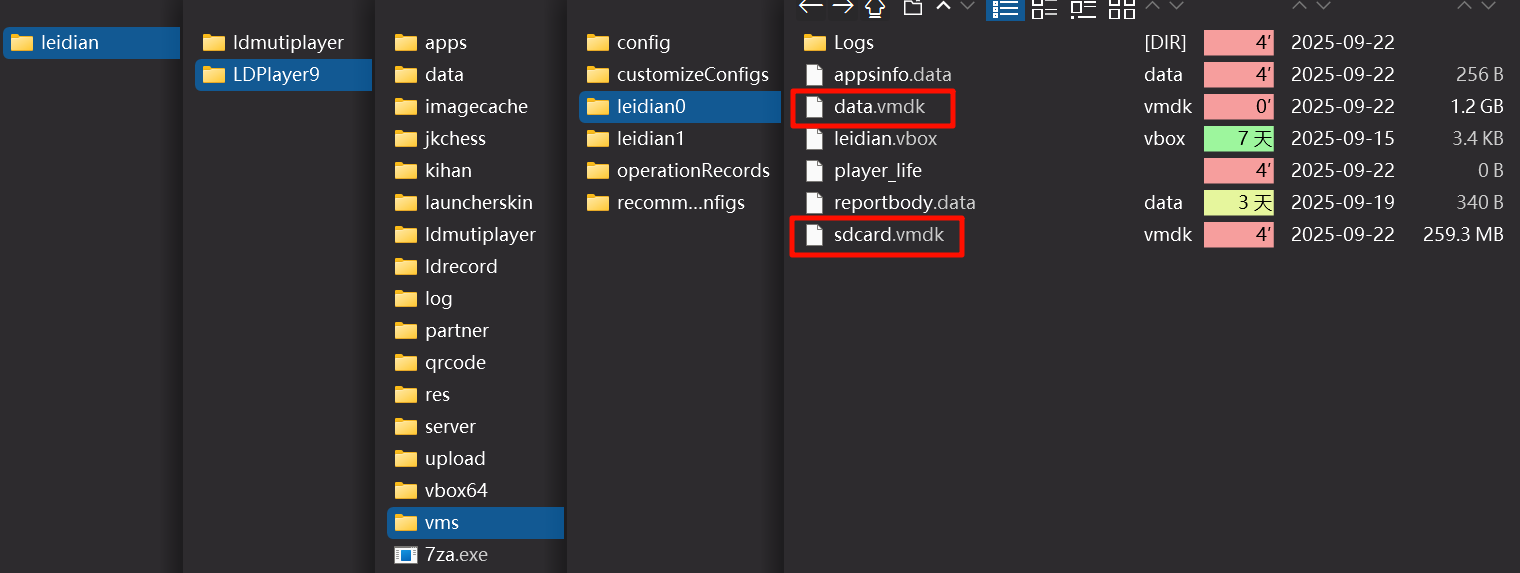
Task: Click the yellow 3天 age badge
Action: coord(1238,202)
